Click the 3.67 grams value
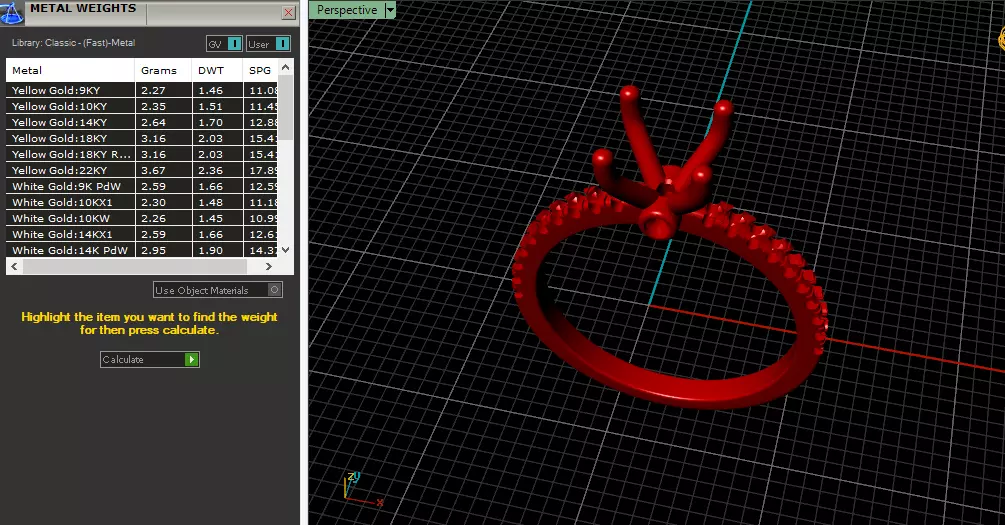Viewport: 1005px width, 525px height. click(153, 171)
